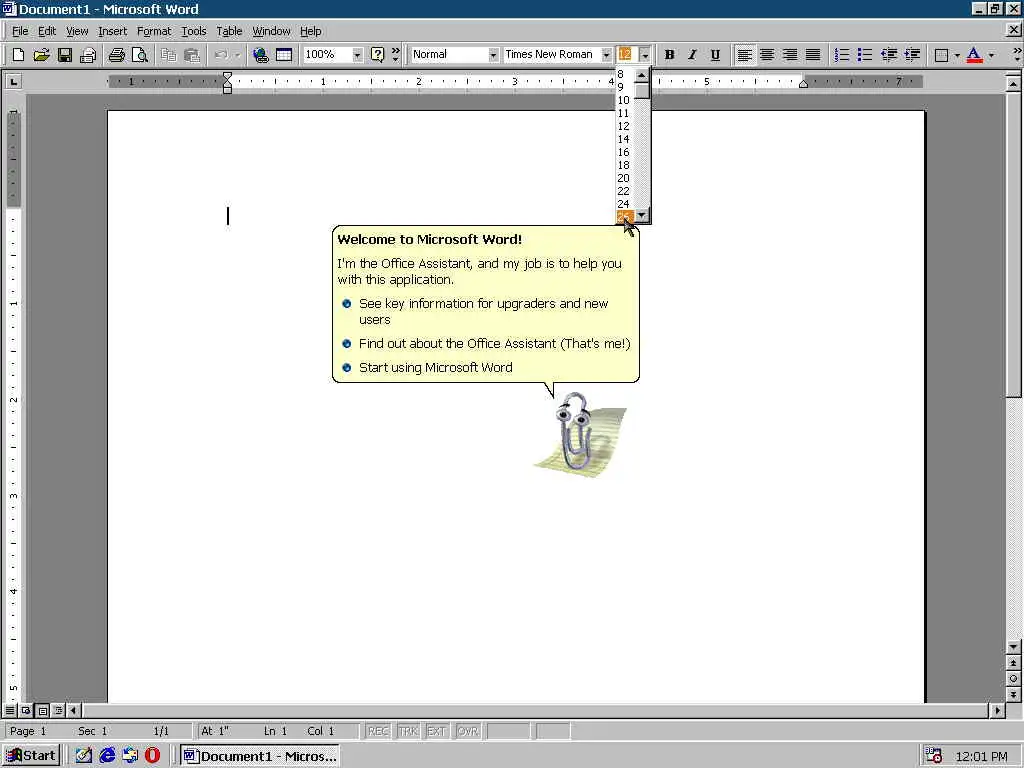Viewport: 1024px width, 768px height.
Task: Set Justify paragraph alignment
Action: click(813, 55)
